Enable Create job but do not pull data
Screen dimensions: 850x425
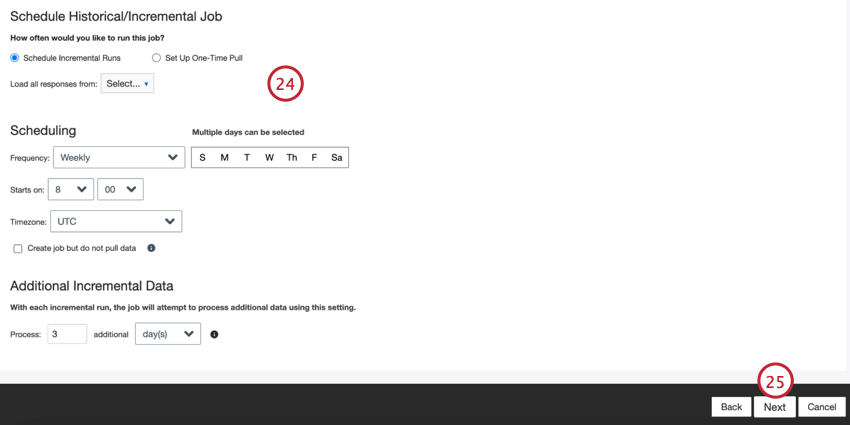[x=18, y=248]
